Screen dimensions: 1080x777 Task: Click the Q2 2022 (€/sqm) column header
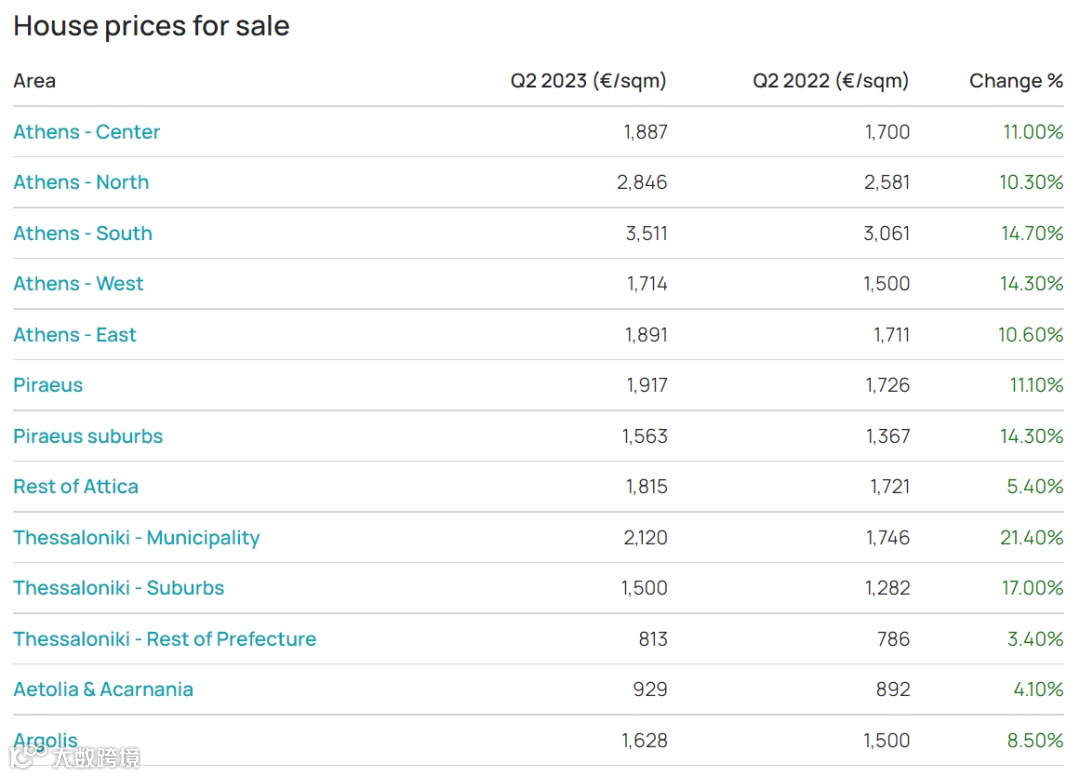coord(831,81)
